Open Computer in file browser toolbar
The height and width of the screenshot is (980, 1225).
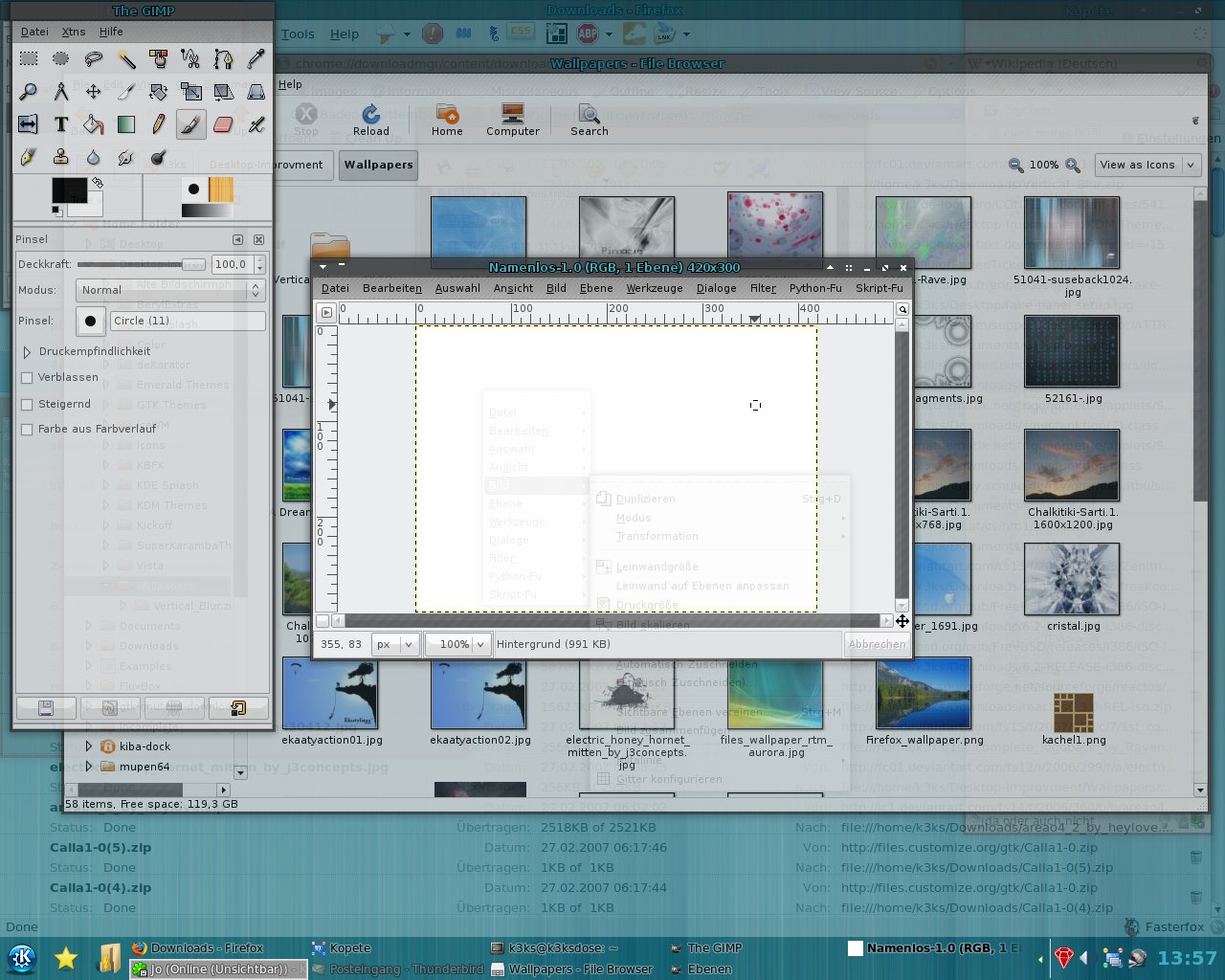(513, 121)
